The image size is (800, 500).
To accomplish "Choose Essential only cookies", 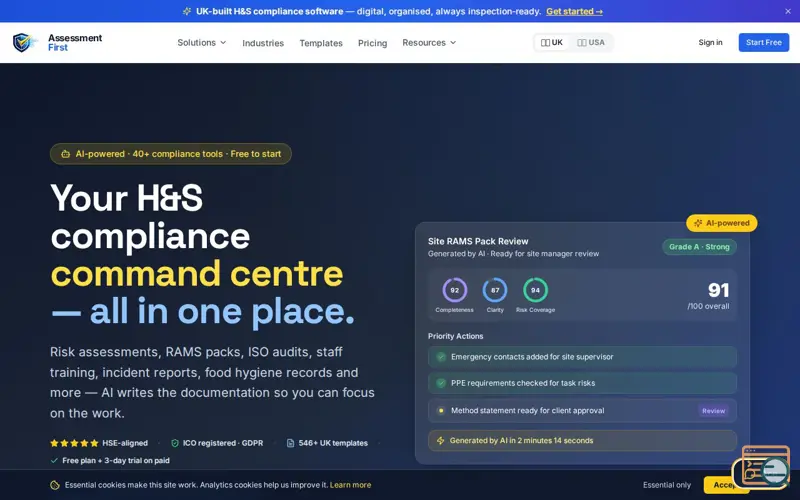I will (667, 485).
